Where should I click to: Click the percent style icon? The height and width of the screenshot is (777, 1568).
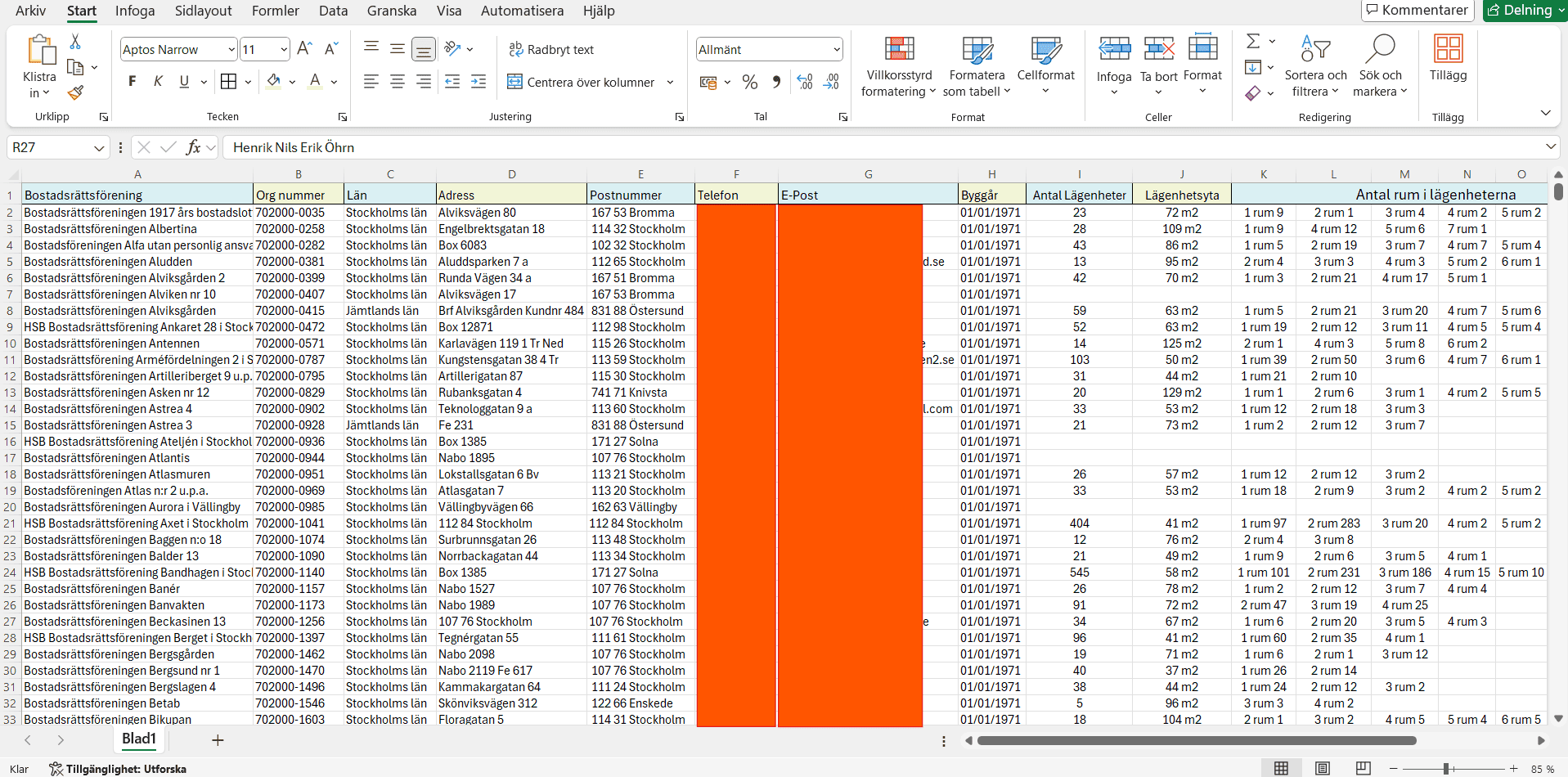click(x=749, y=82)
